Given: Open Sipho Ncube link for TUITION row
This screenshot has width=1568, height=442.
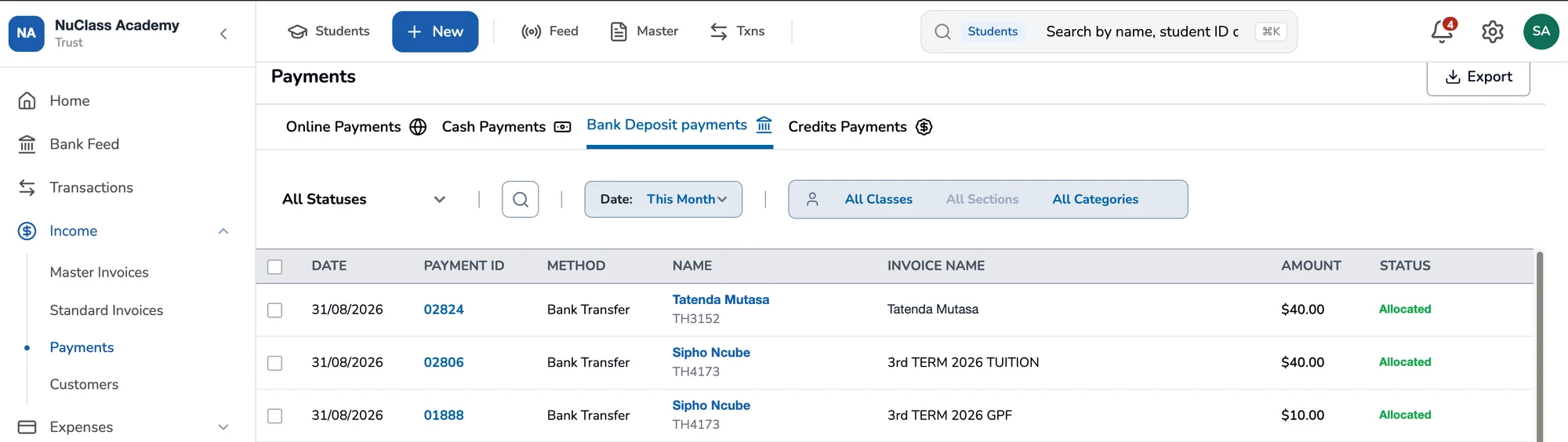Looking at the screenshot, I should (711, 353).
